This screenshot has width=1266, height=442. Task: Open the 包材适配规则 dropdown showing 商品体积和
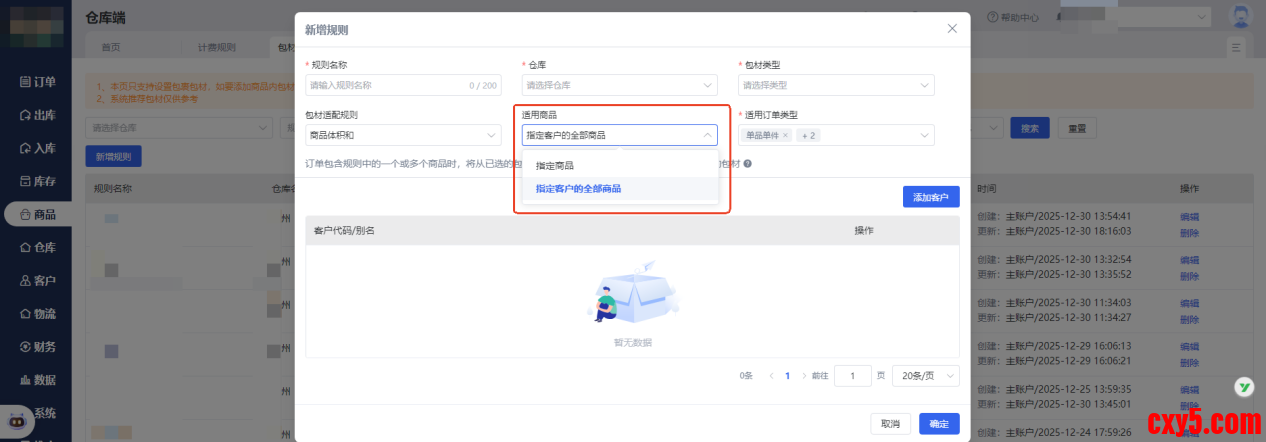[403, 135]
